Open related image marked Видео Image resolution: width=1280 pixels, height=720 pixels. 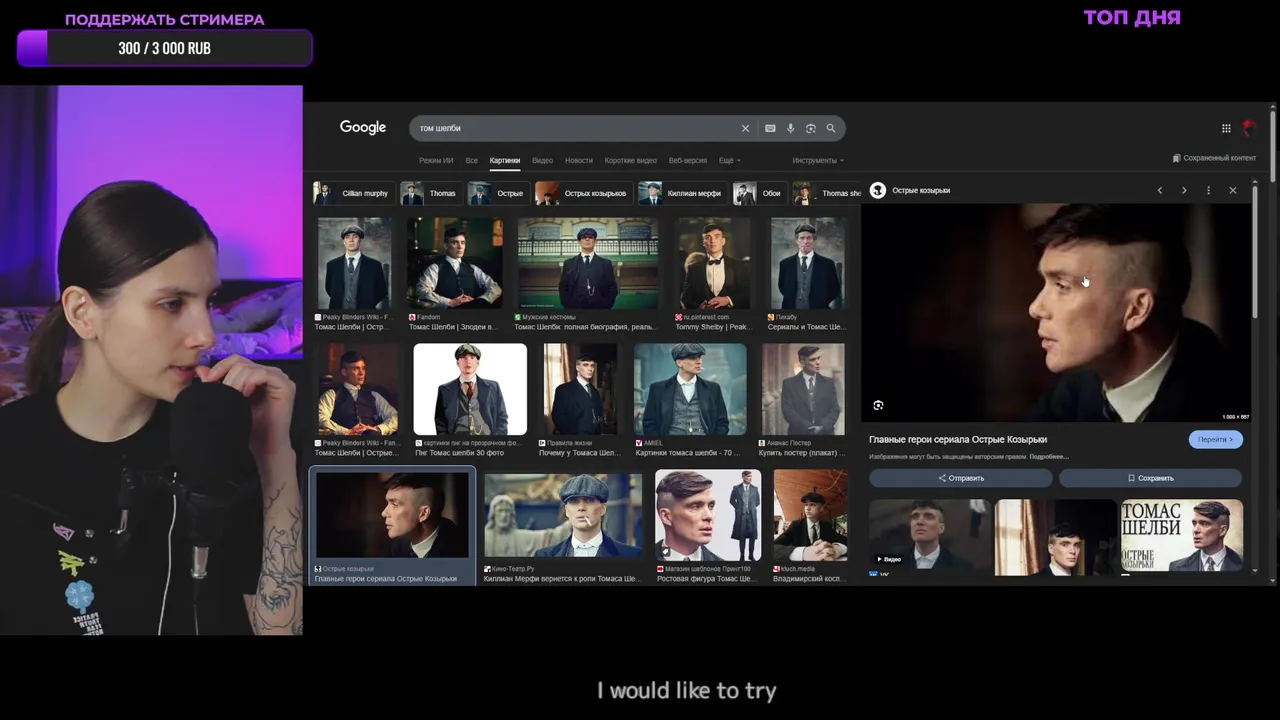pyautogui.click(x=930, y=536)
